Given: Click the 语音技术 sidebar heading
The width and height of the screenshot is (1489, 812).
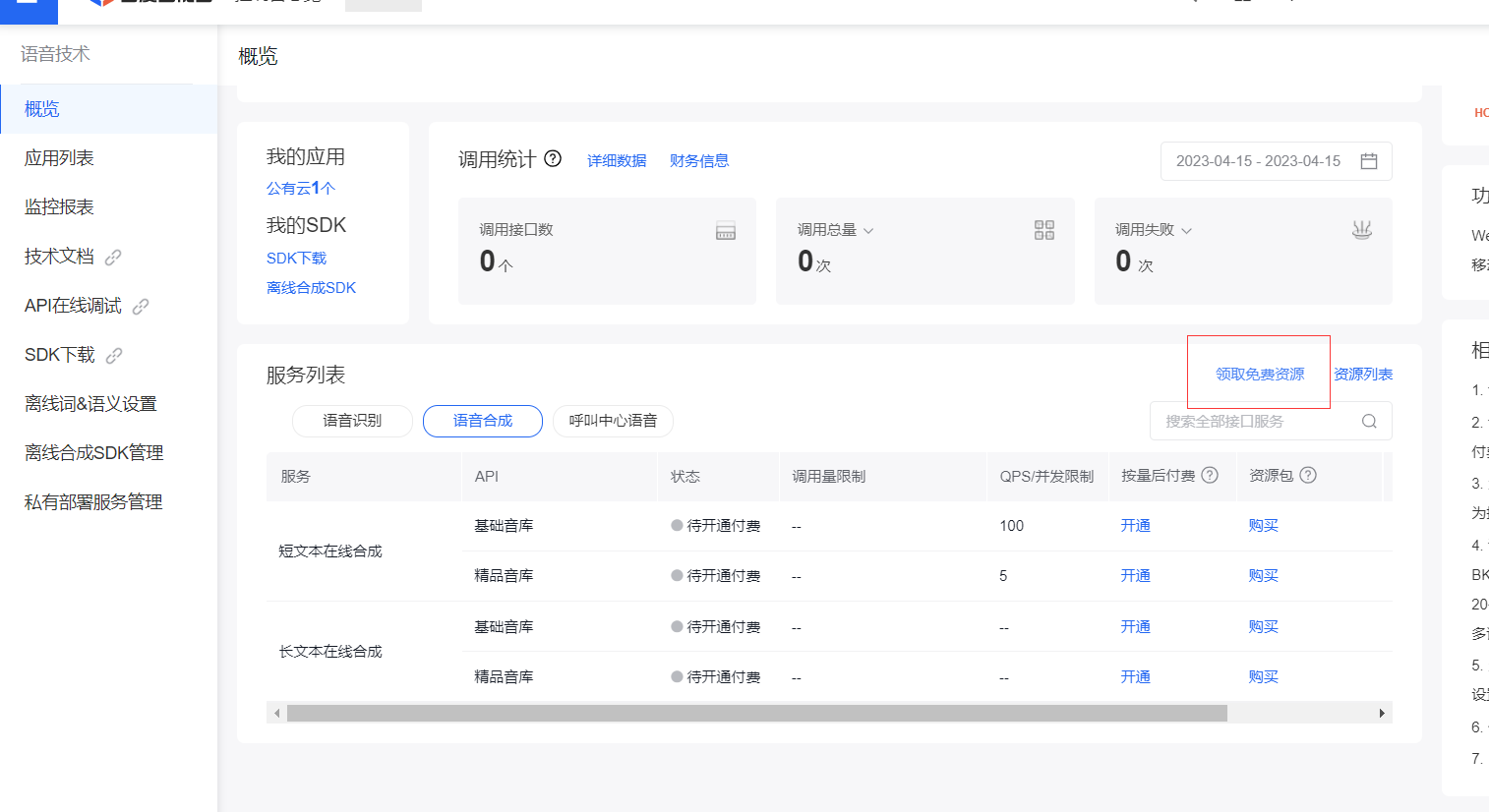Looking at the screenshot, I should 55,54.
